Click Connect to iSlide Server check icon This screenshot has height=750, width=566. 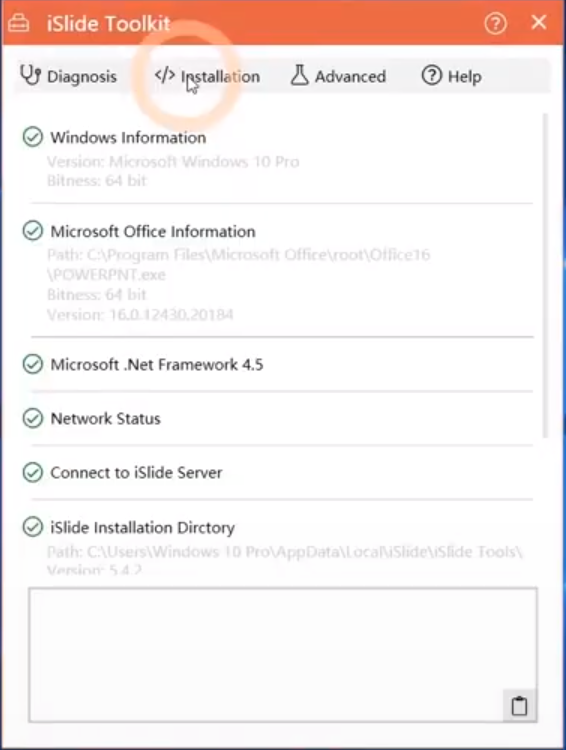tap(33, 472)
